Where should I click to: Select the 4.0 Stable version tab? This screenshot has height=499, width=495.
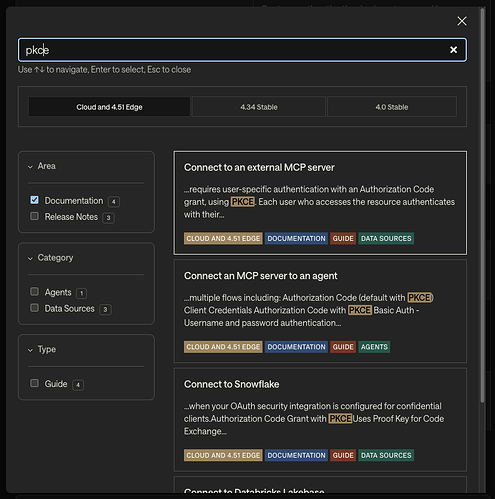[392, 107]
